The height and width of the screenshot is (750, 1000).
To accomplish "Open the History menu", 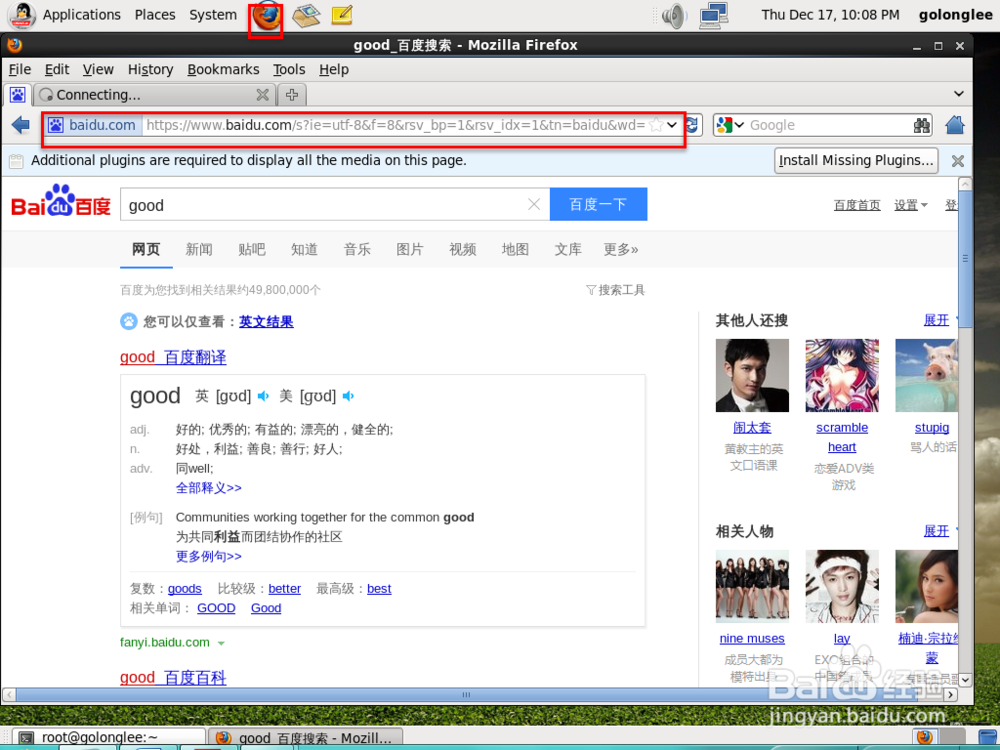I will 151,70.
